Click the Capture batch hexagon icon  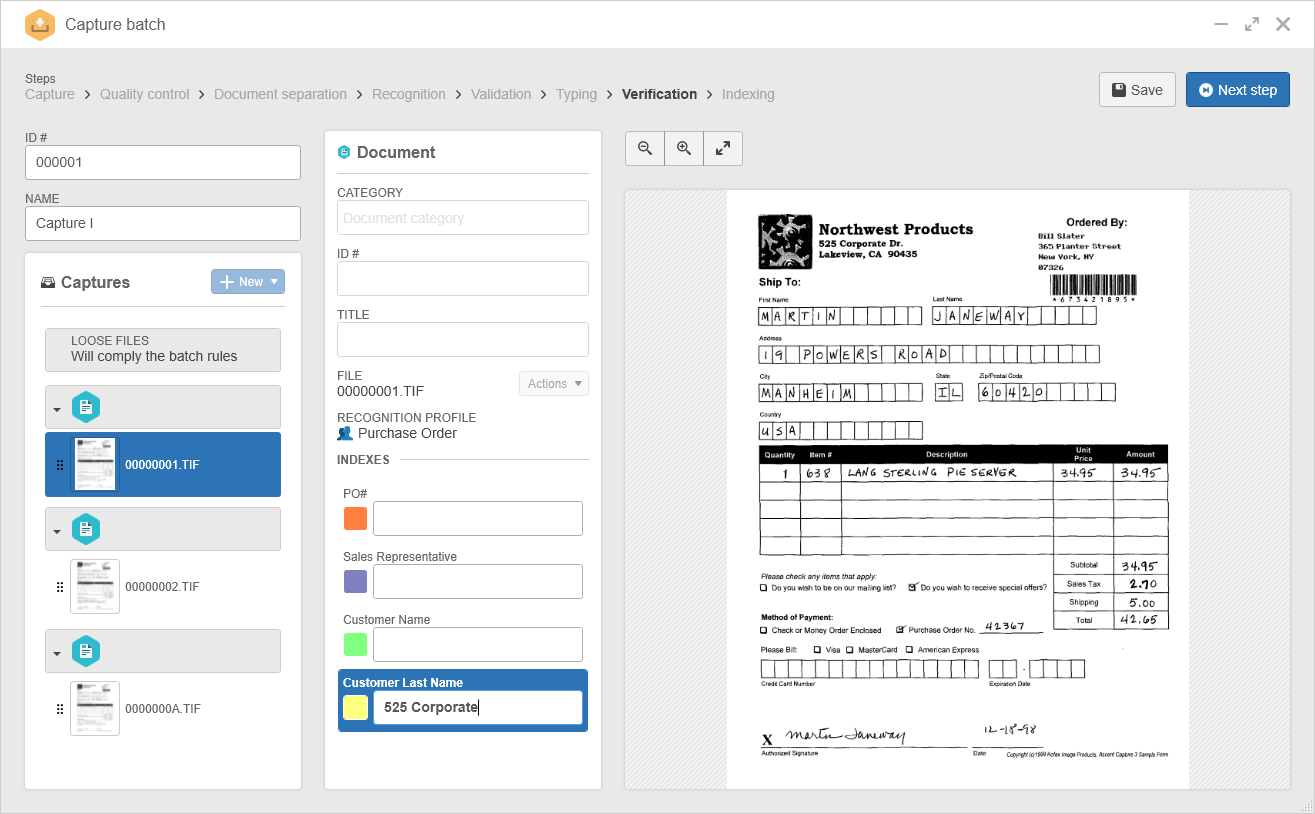(39, 24)
